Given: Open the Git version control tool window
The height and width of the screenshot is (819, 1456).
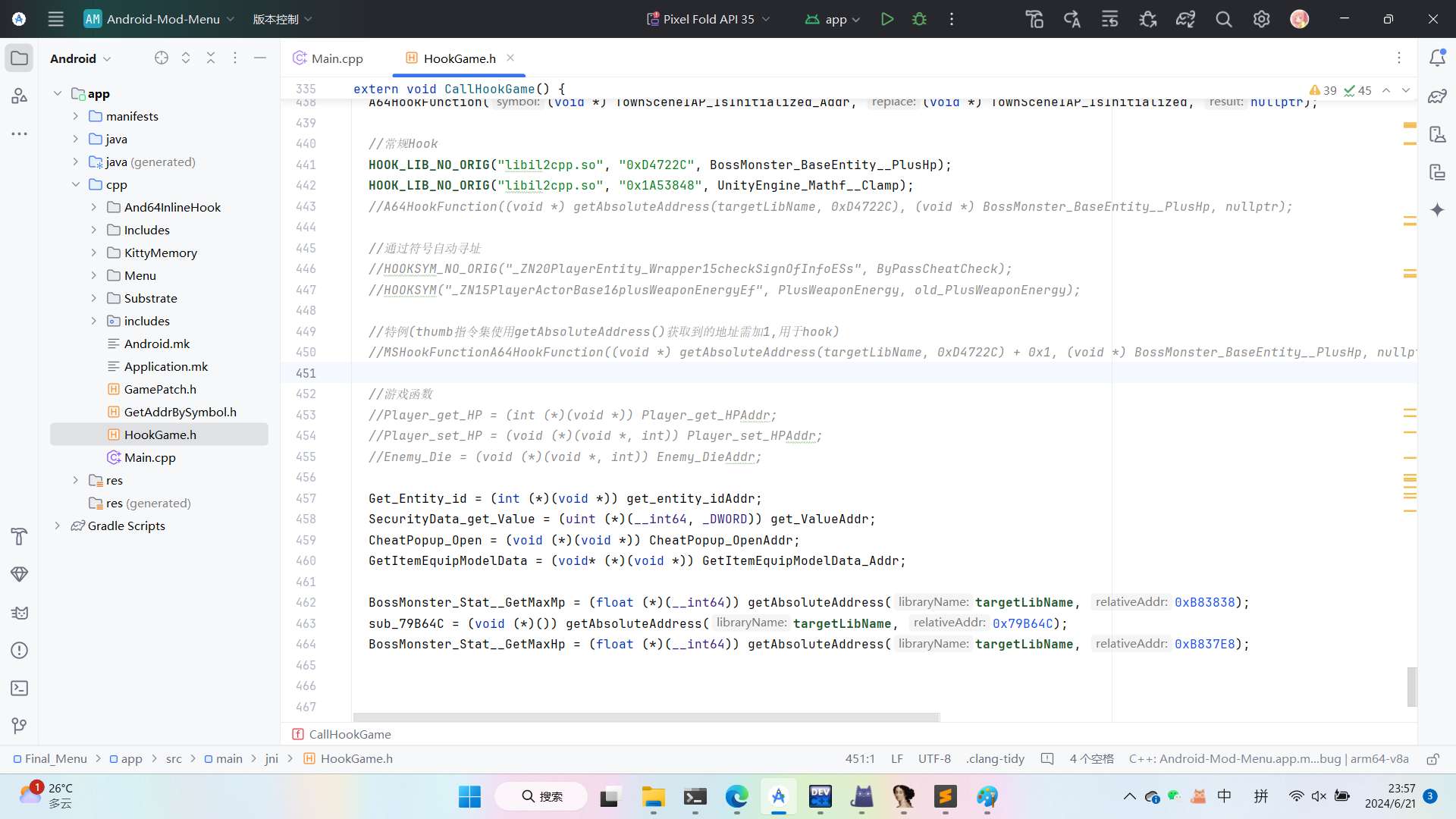Looking at the screenshot, I should click(x=20, y=726).
